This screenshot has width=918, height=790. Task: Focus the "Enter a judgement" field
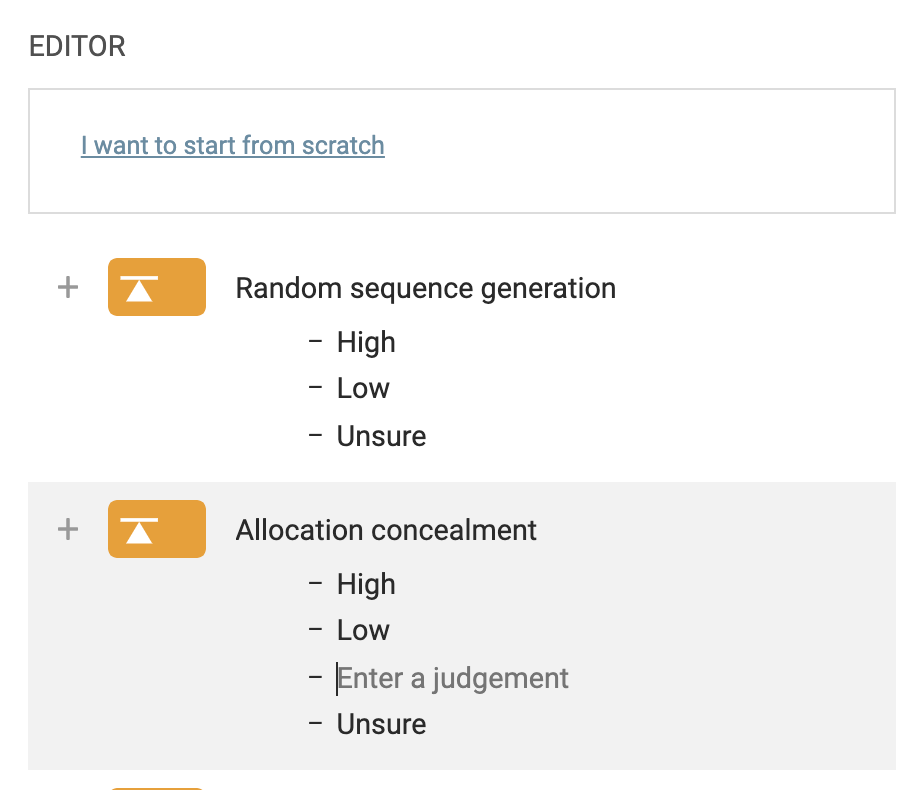coord(453,678)
